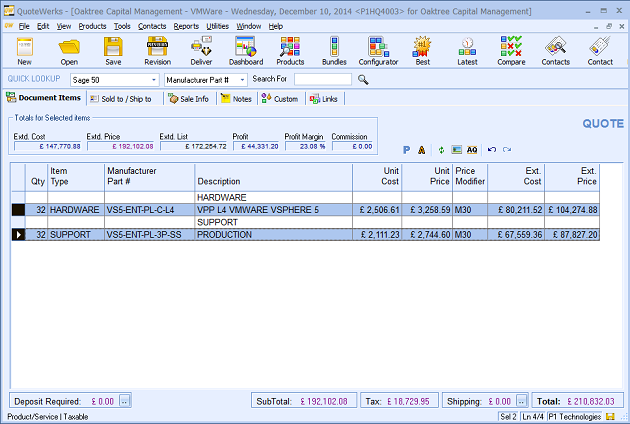Open the Contacts menu
The image size is (630, 424).
coord(152,26)
